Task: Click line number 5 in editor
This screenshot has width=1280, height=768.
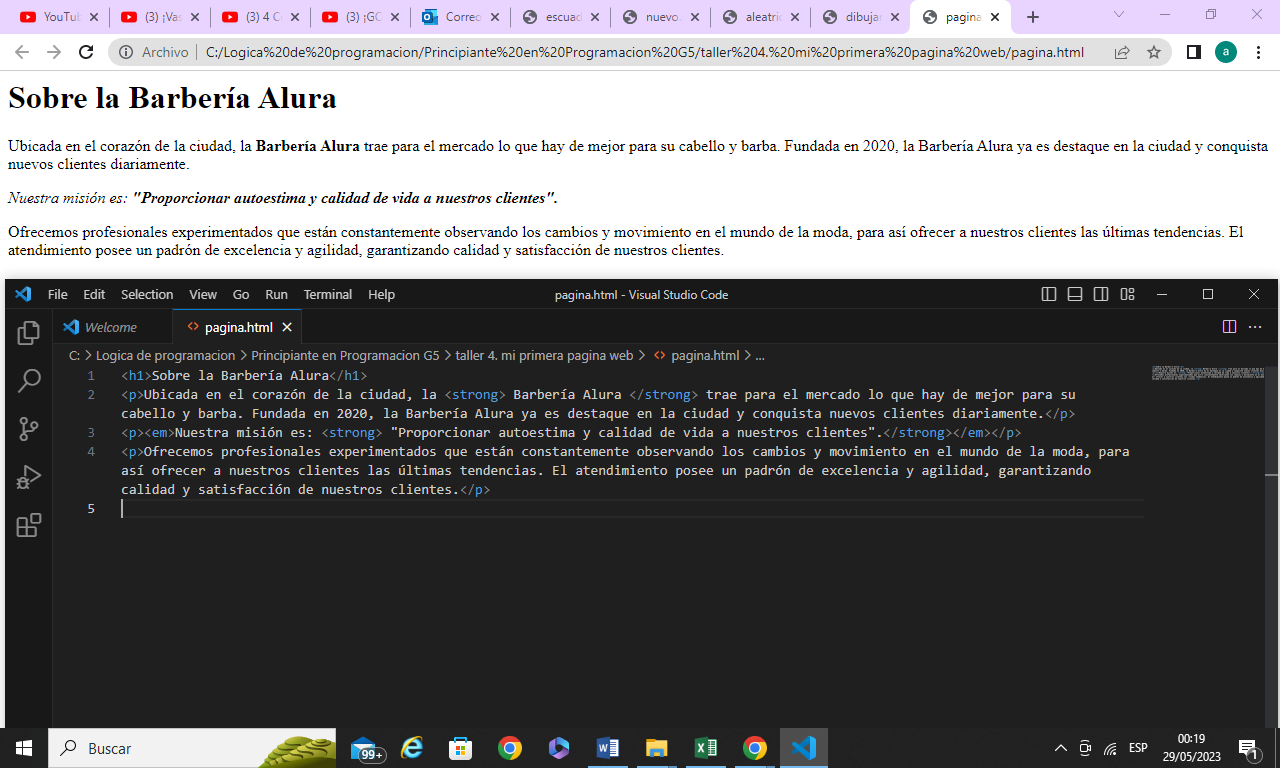Action: click(90, 508)
